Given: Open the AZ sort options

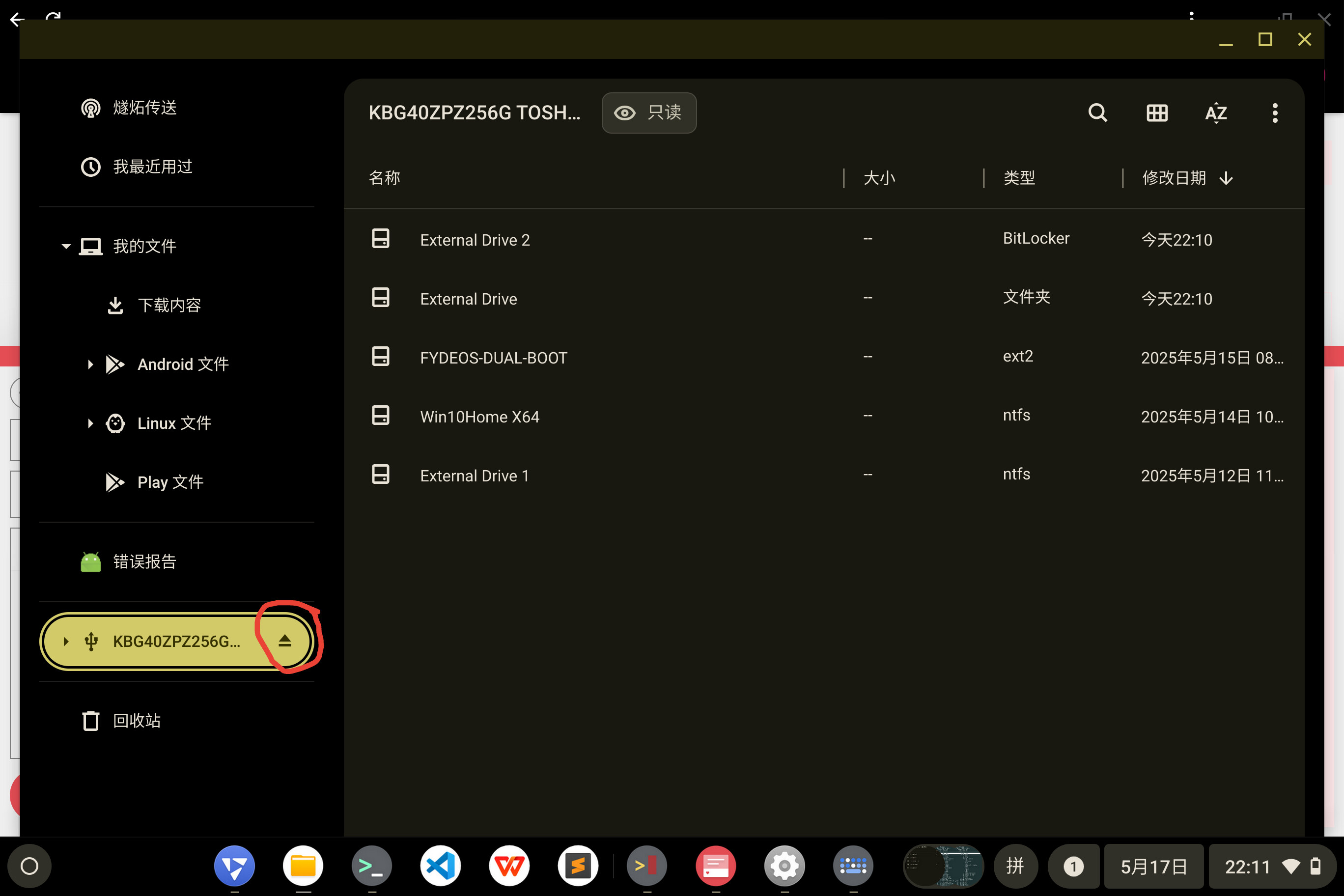Looking at the screenshot, I should [1216, 112].
